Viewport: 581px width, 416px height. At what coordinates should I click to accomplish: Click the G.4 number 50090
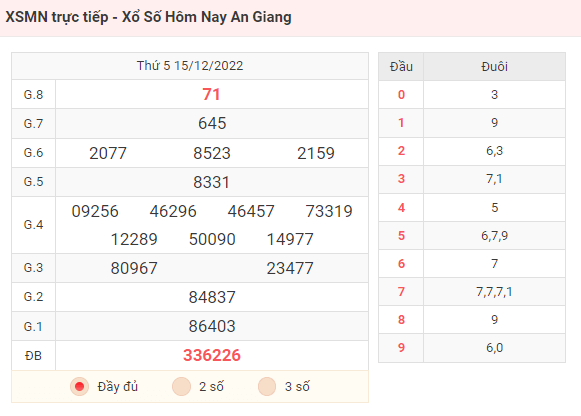[212, 239]
